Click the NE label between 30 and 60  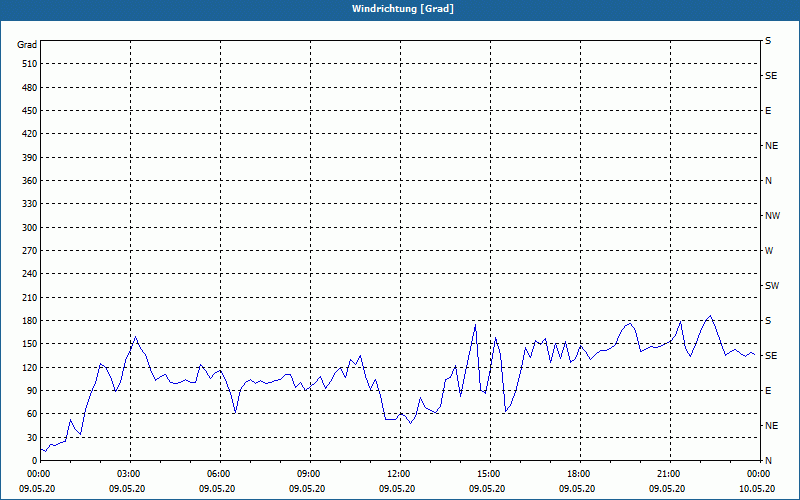[771, 426]
